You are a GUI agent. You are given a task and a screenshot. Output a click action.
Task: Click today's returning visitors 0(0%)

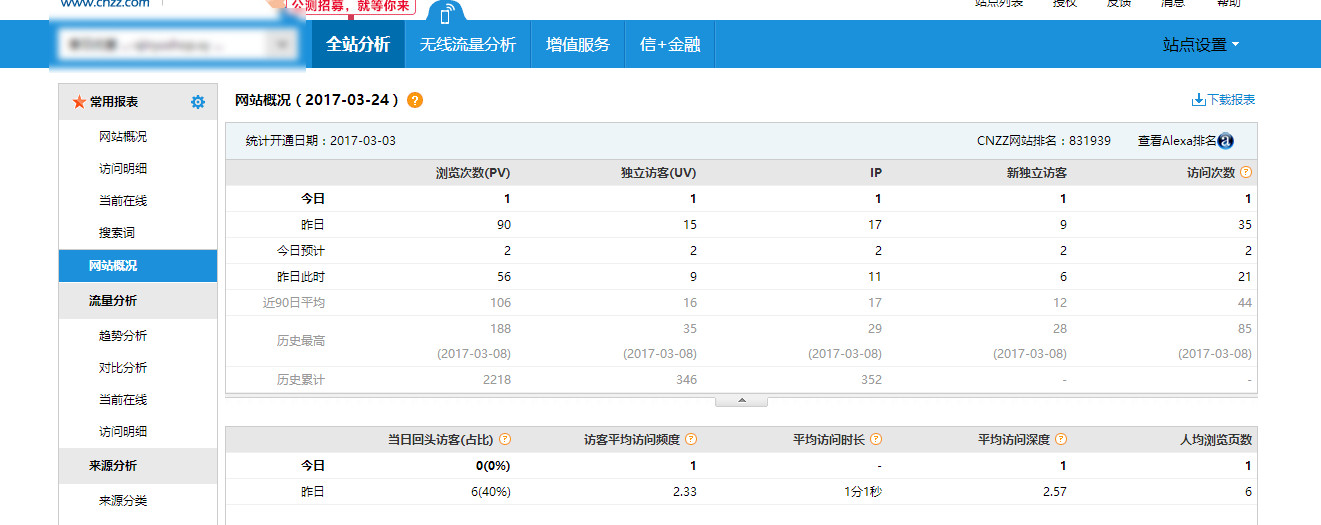pos(493,466)
